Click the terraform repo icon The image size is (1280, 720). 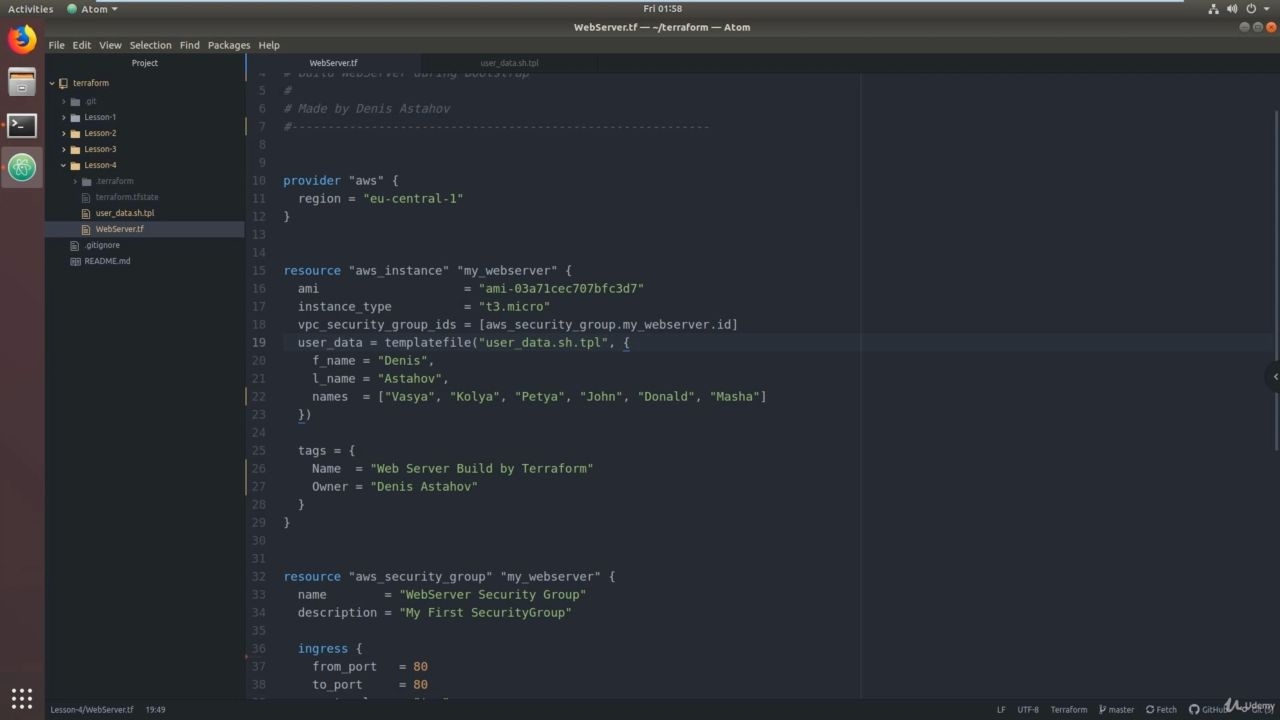pyautogui.click(x=64, y=83)
